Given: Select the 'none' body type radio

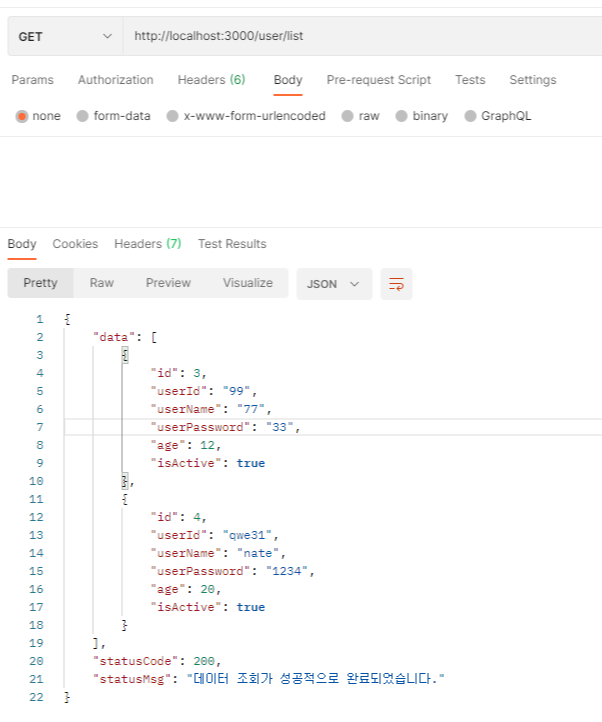Looking at the screenshot, I should click(x=22, y=116).
